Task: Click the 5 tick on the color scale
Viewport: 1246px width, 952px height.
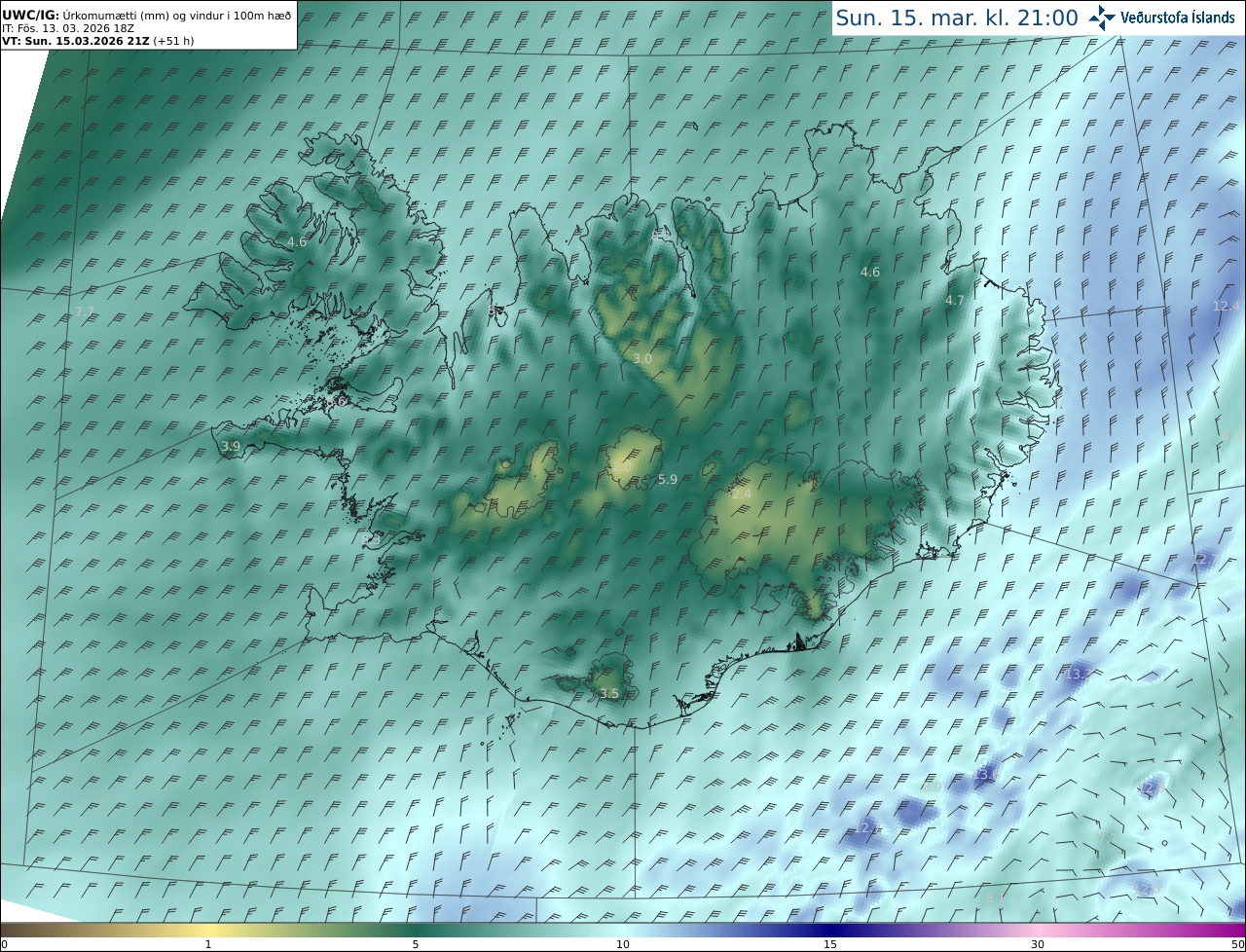Action: (416, 944)
